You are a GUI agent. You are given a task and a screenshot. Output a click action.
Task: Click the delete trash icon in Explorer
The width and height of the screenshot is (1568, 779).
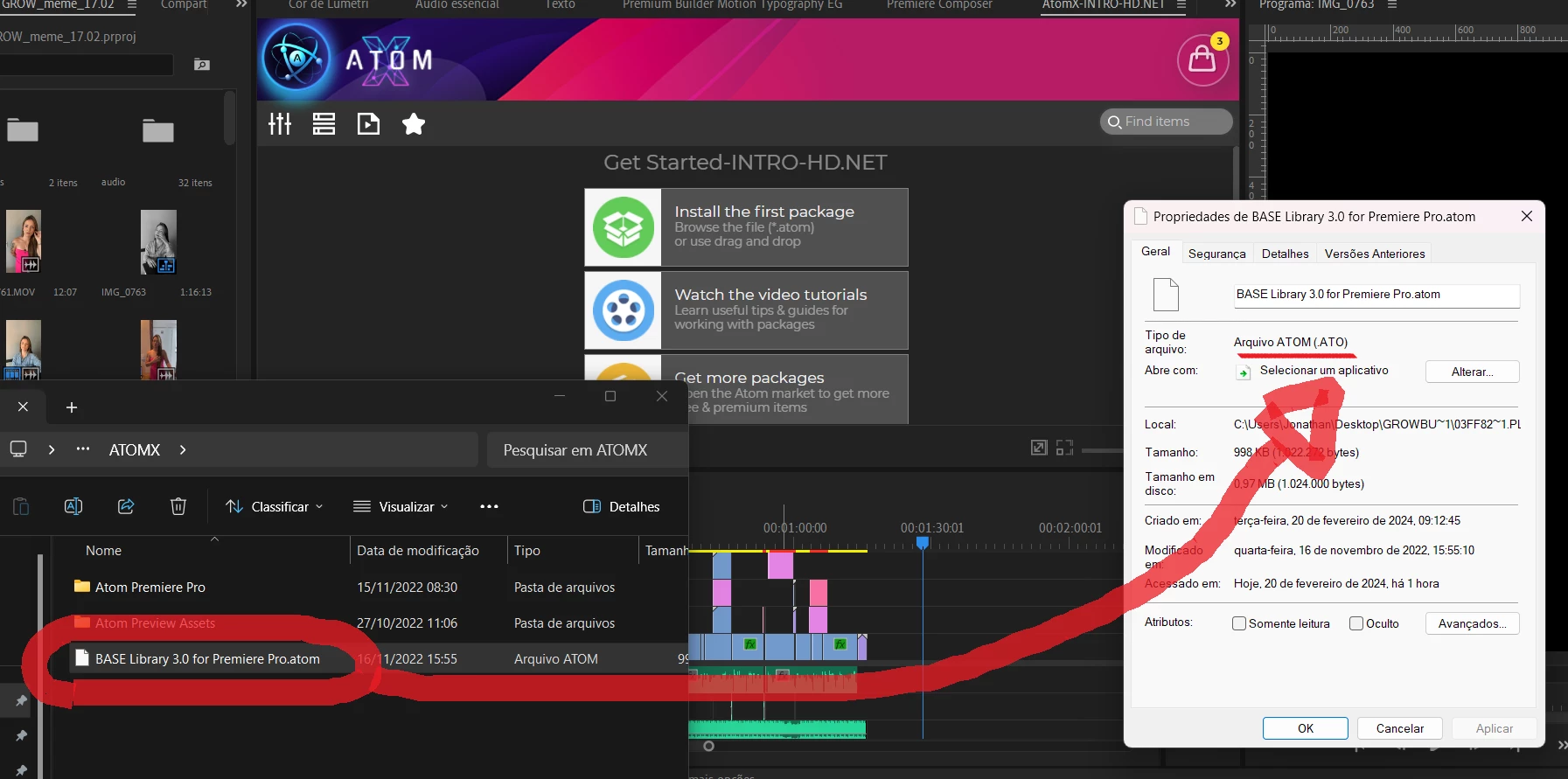pyautogui.click(x=178, y=506)
